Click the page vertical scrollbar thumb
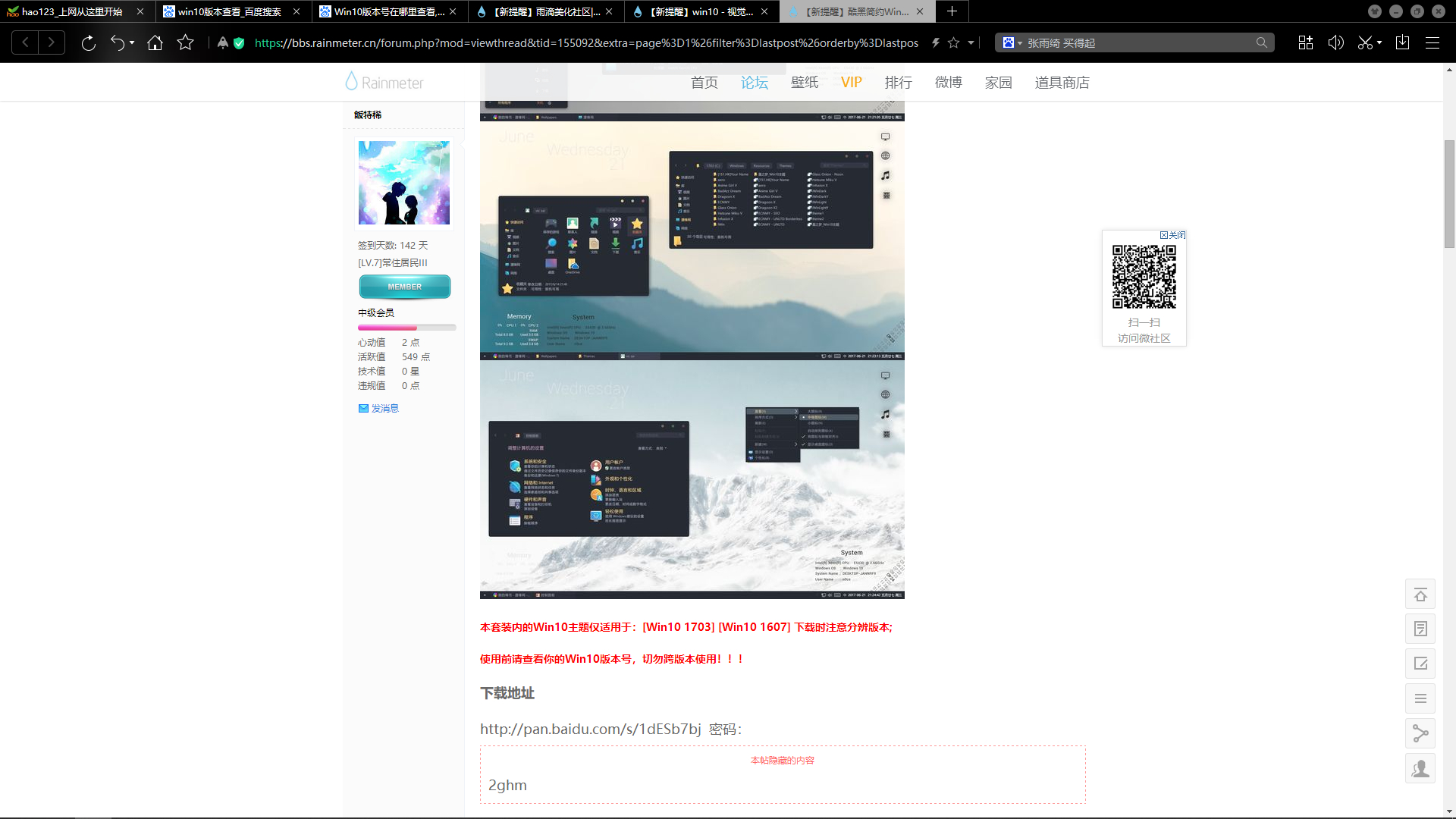 coord(1449,193)
